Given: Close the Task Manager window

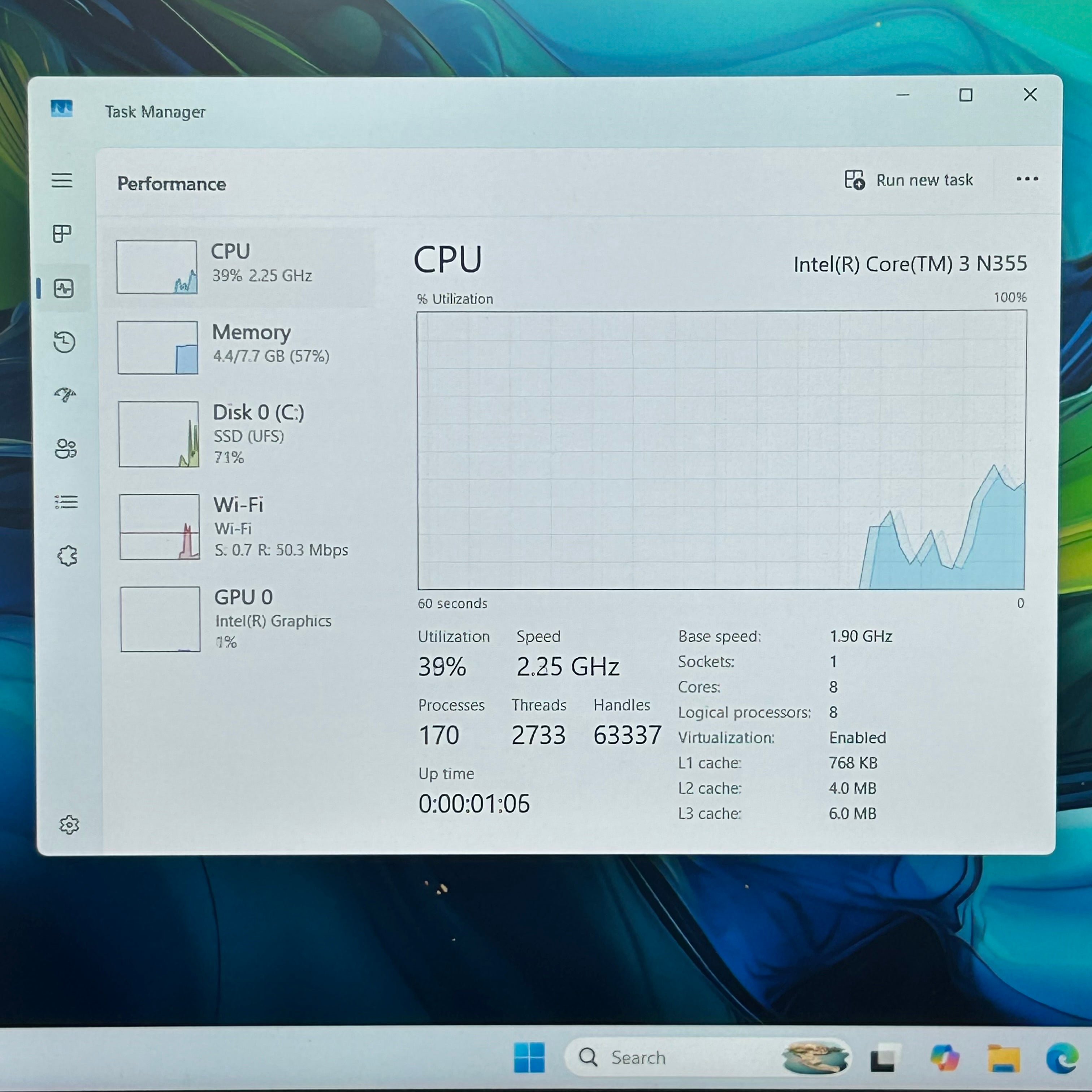Looking at the screenshot, I should (1030, 94).
